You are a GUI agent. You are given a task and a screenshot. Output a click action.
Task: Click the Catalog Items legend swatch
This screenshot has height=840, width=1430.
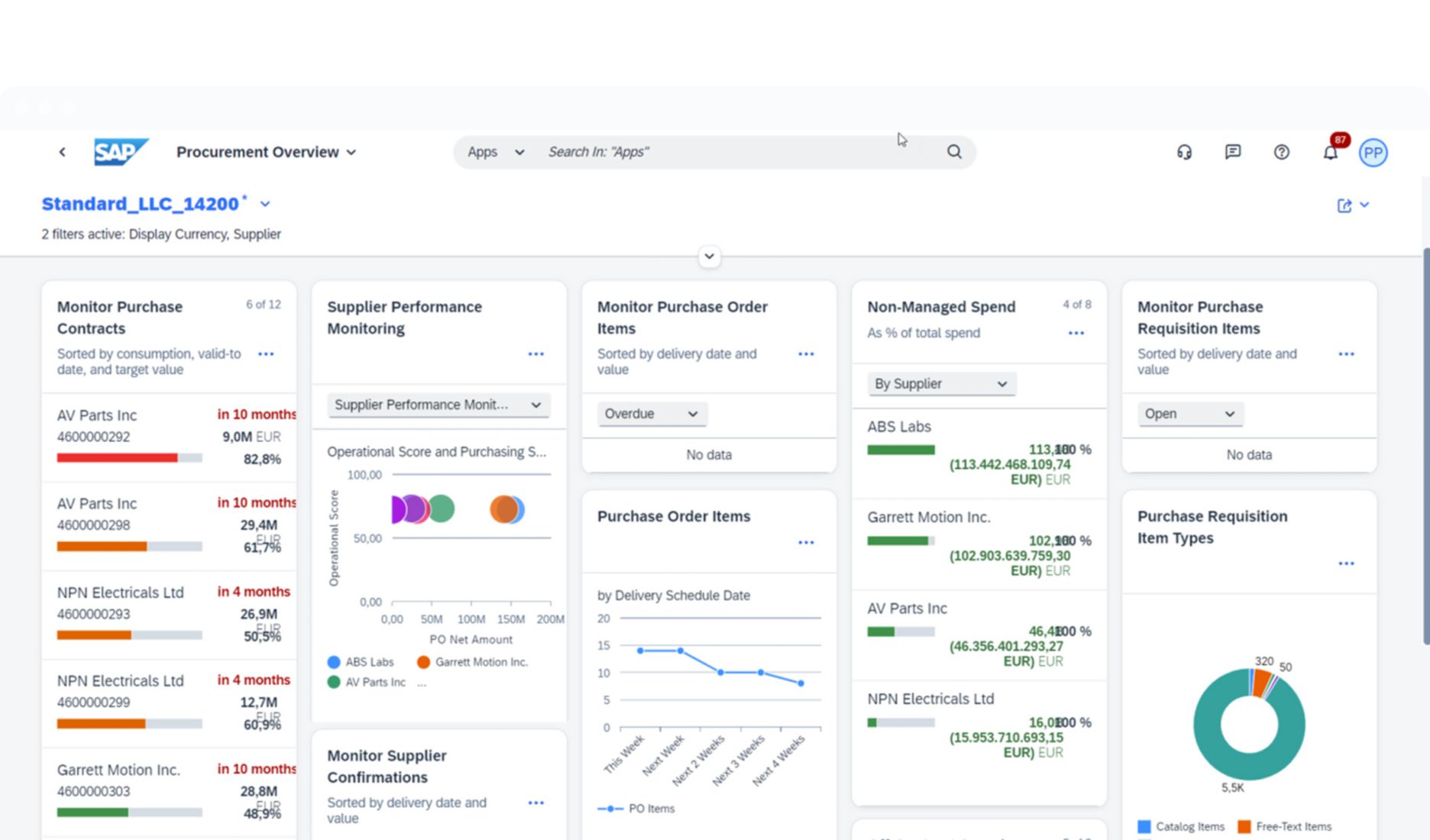pos(1144,826)
